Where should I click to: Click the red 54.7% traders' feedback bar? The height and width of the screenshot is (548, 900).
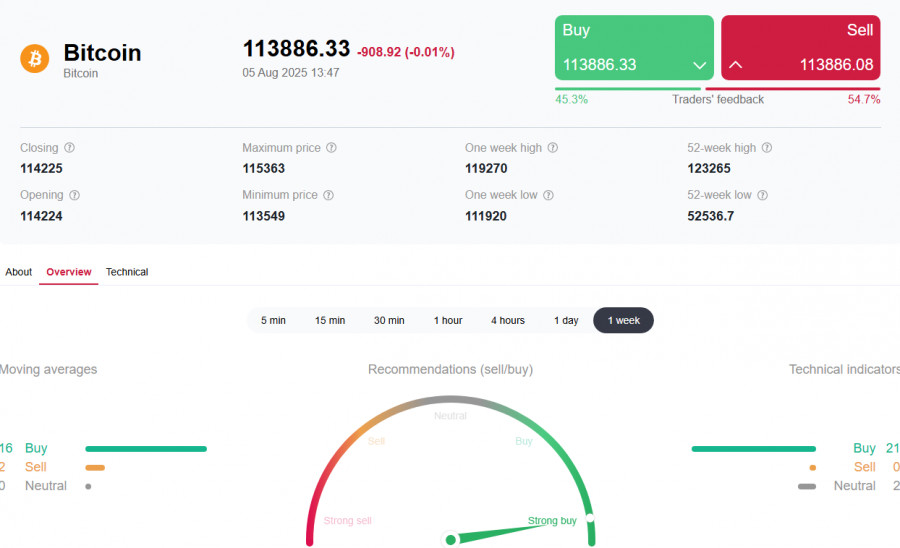tap(793, 89)
